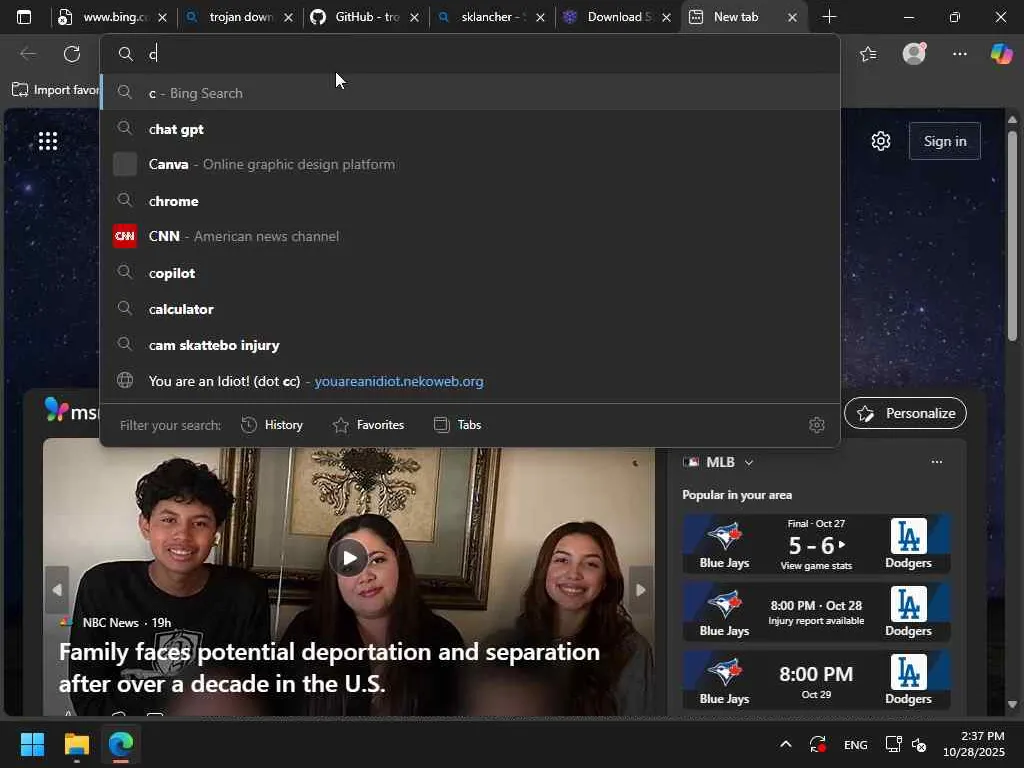Screen dimensions: 1024x768
Task: Click the sync tray icon with red dot
Action: 818,744
